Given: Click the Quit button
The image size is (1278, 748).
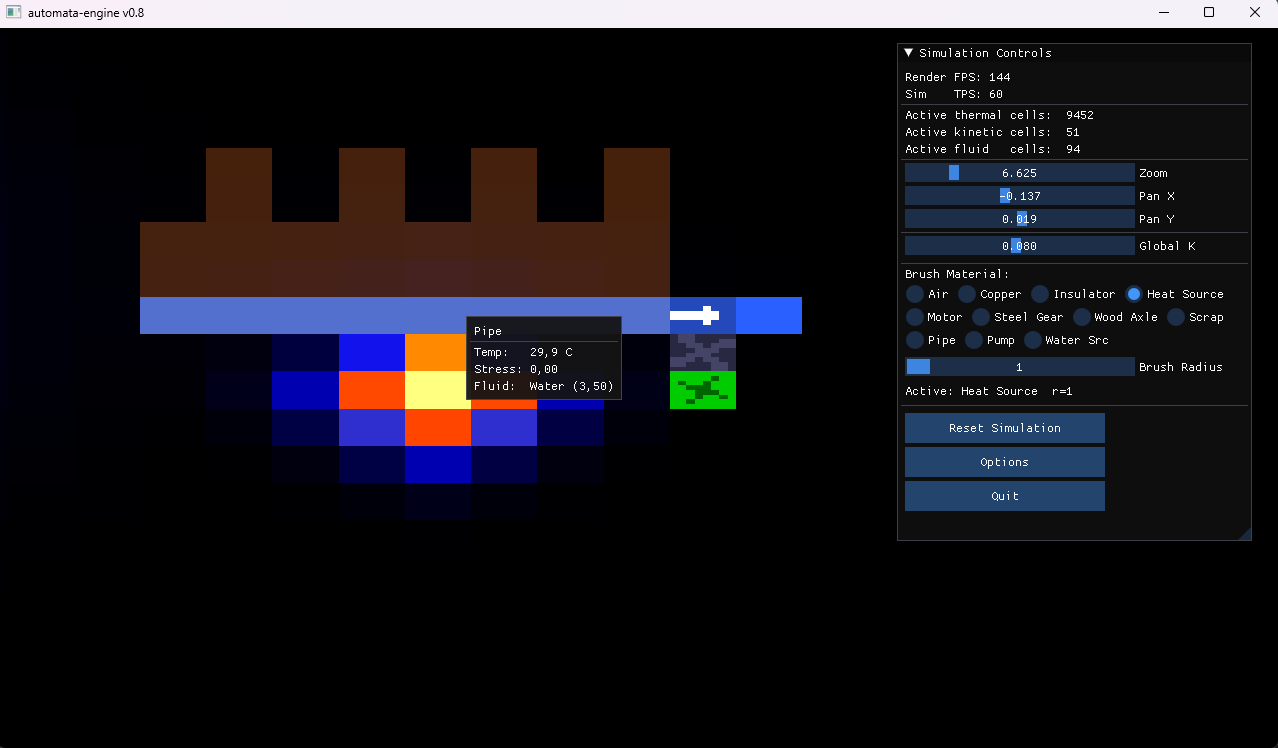Looking at the screenshot, I should 1005,496.
